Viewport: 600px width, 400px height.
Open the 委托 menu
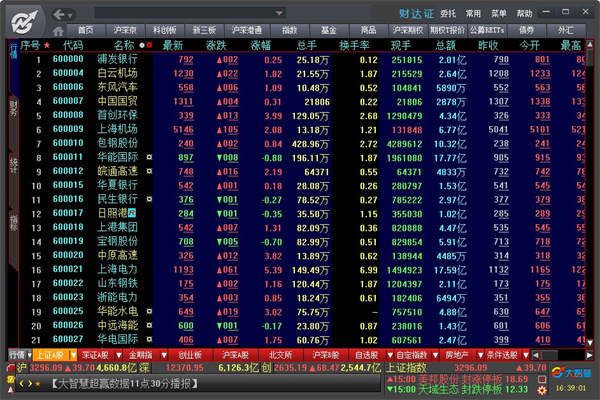pos(448,14)
